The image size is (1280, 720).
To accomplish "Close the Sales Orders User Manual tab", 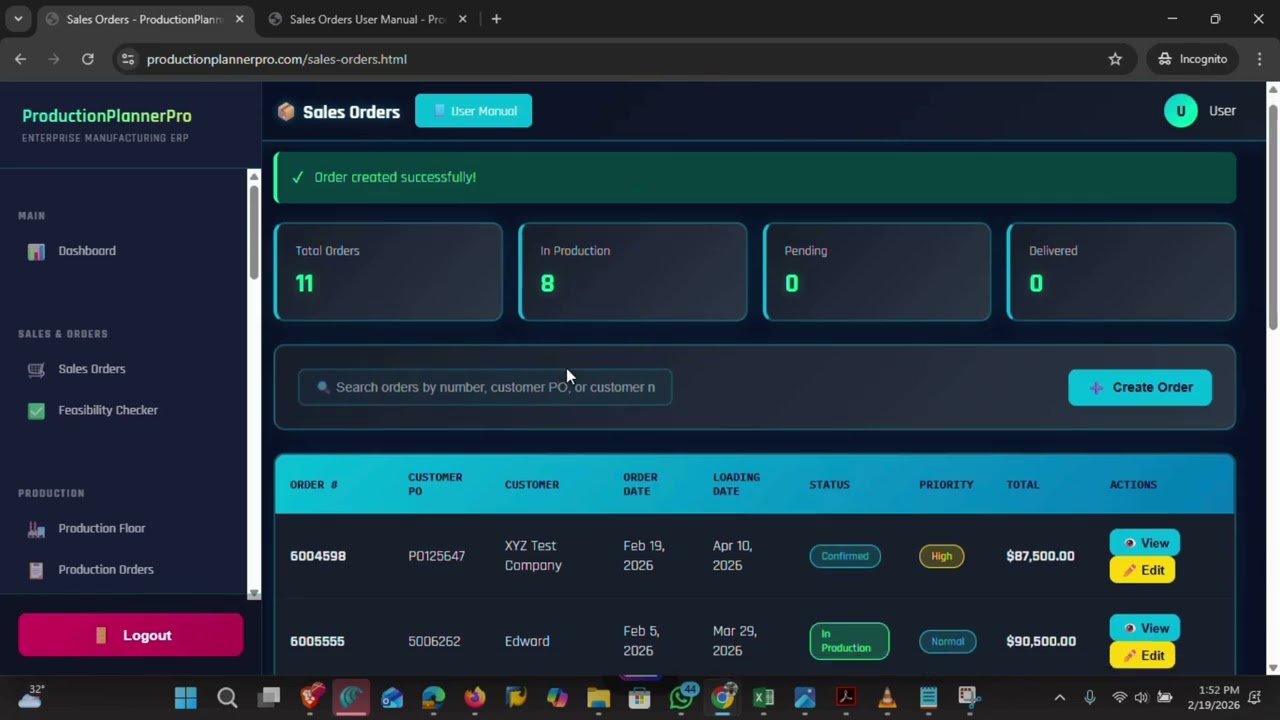I will [x=462, y=19].
